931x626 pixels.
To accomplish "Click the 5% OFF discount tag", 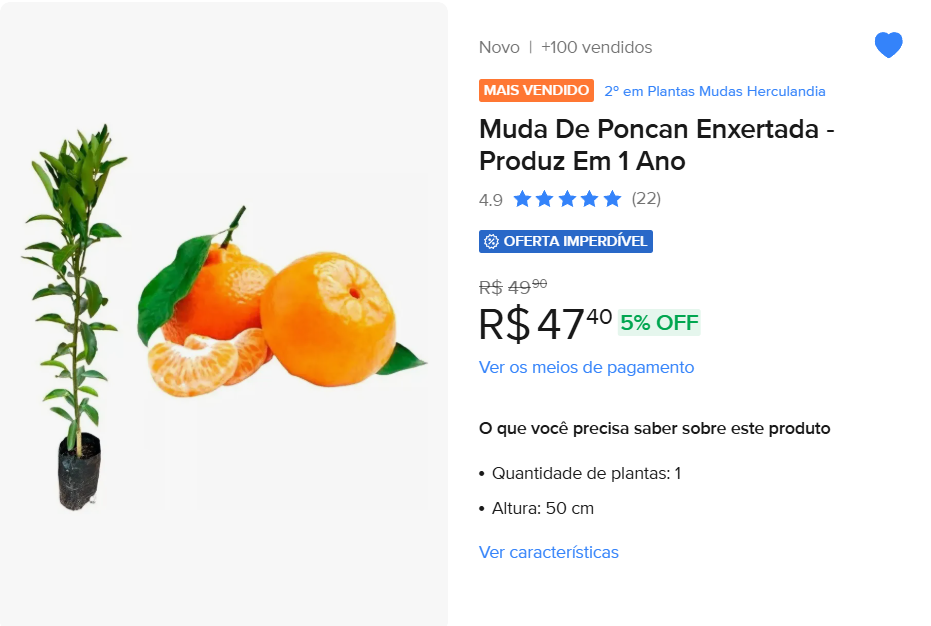I will [659, 323].
